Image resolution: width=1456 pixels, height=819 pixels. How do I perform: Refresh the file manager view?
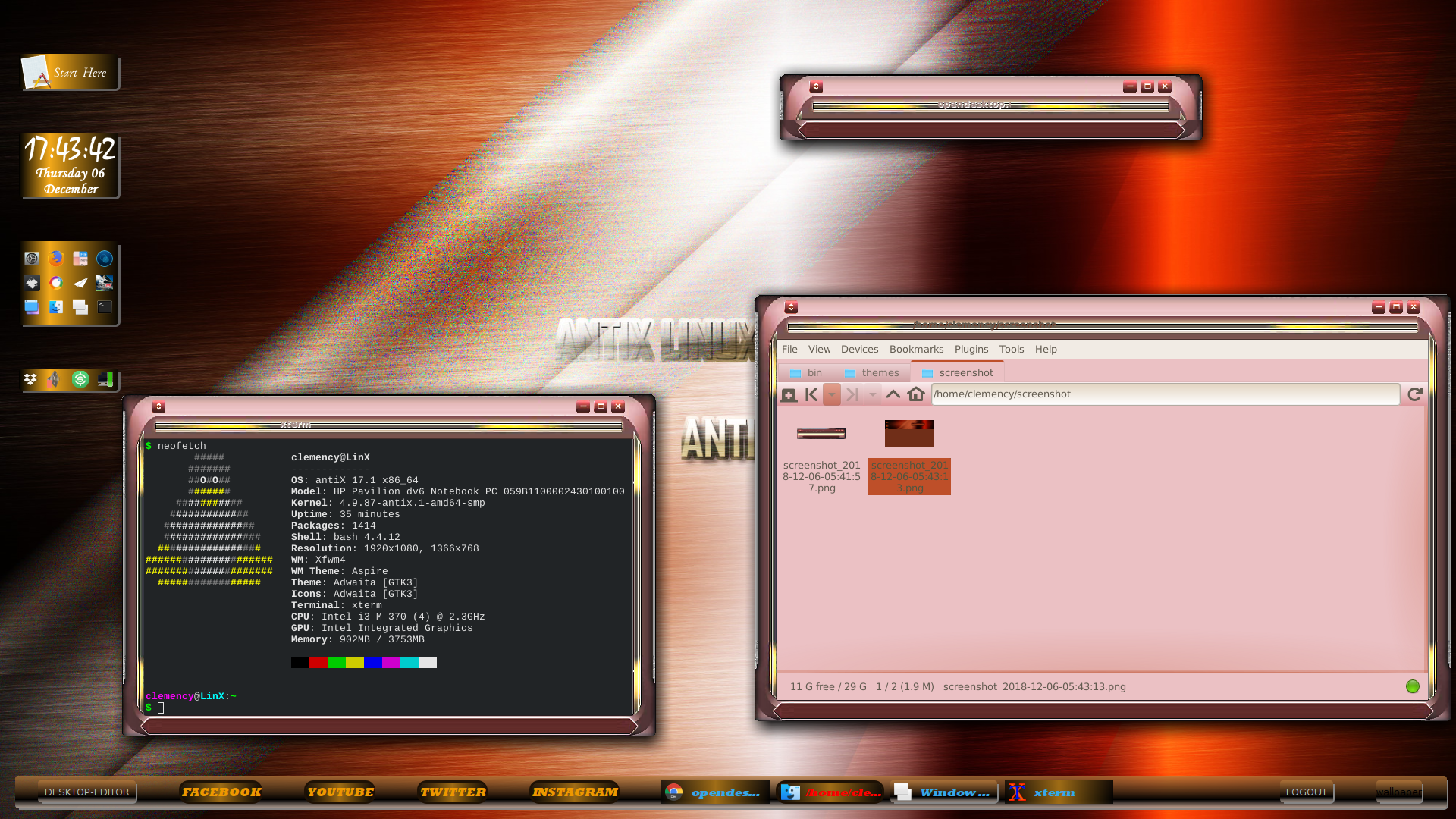pos(1415,394)
